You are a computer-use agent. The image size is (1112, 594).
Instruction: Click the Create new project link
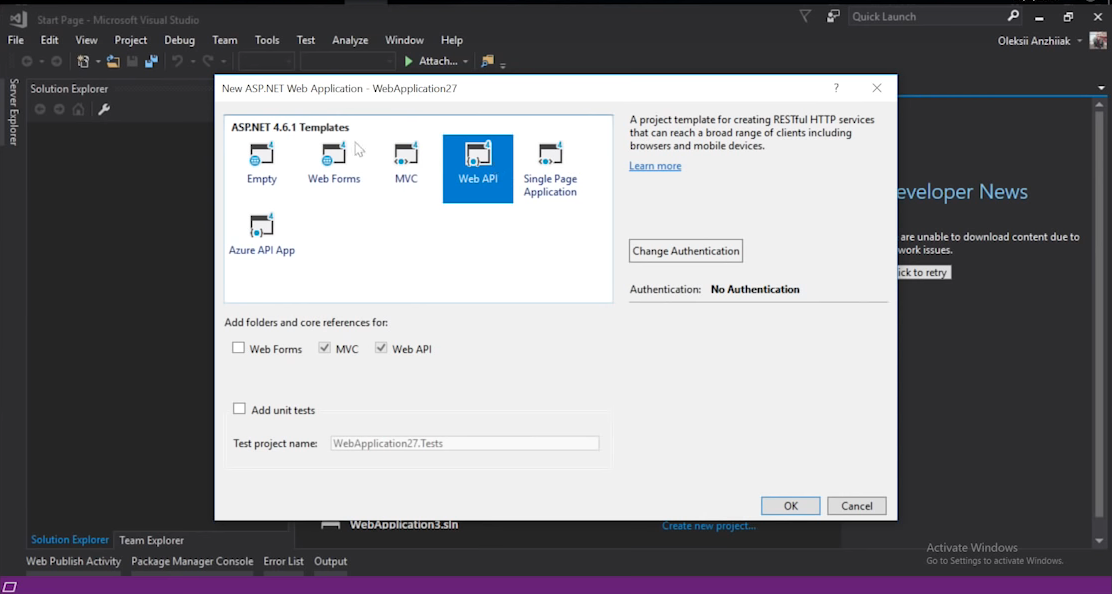(708, 526)
